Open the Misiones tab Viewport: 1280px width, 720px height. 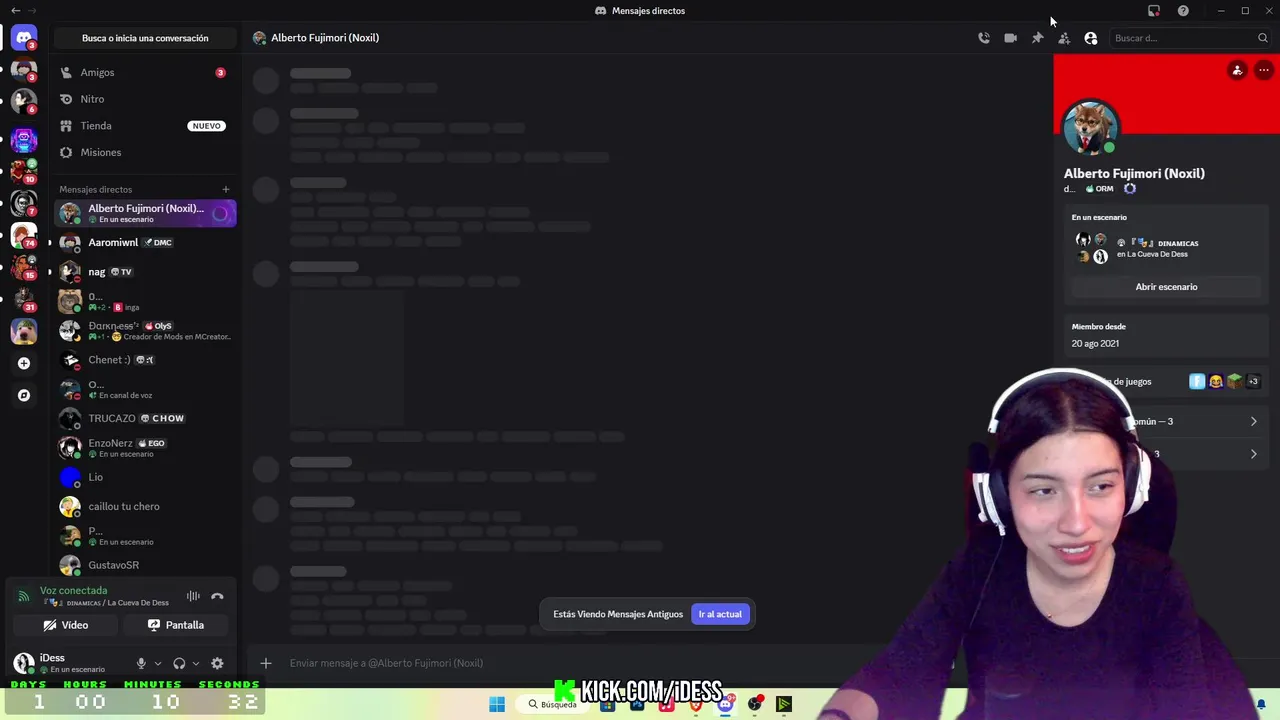[x=145, y=152]
